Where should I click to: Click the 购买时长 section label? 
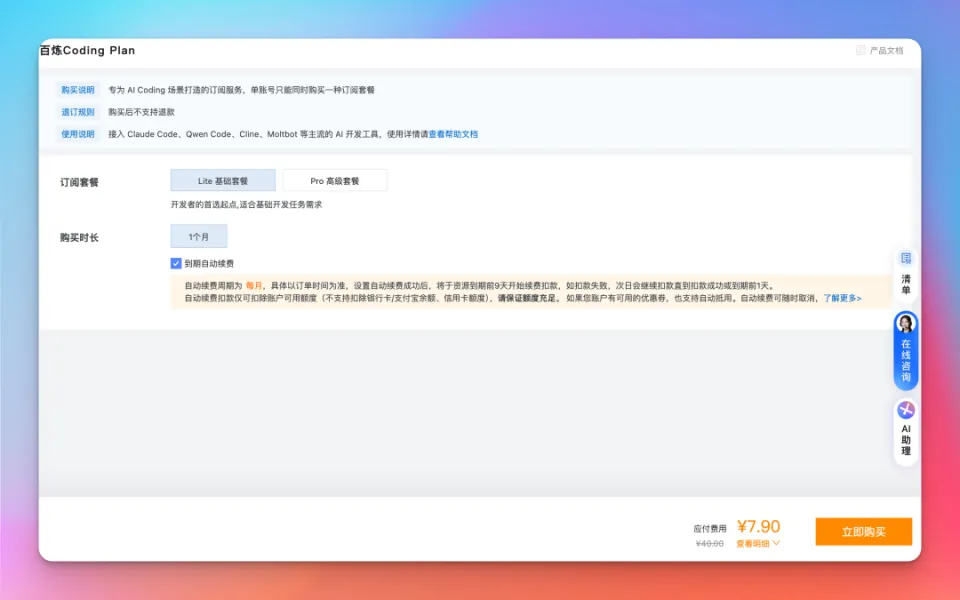click(x=80, y=238)
